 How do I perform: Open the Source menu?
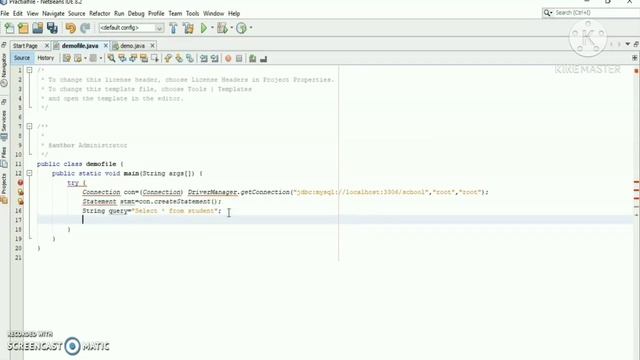click(x=77, y=13)
